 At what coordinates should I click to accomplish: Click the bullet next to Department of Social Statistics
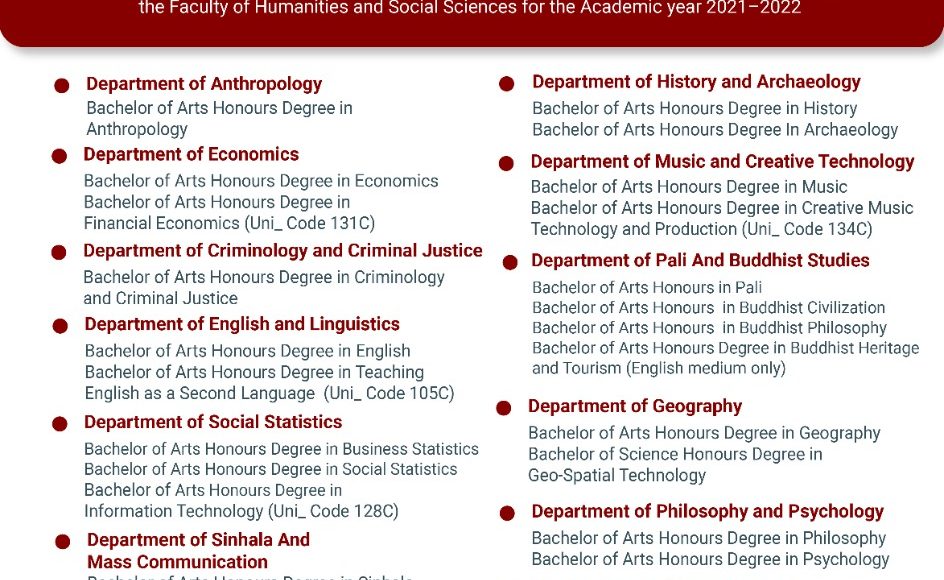click(60, 424)
